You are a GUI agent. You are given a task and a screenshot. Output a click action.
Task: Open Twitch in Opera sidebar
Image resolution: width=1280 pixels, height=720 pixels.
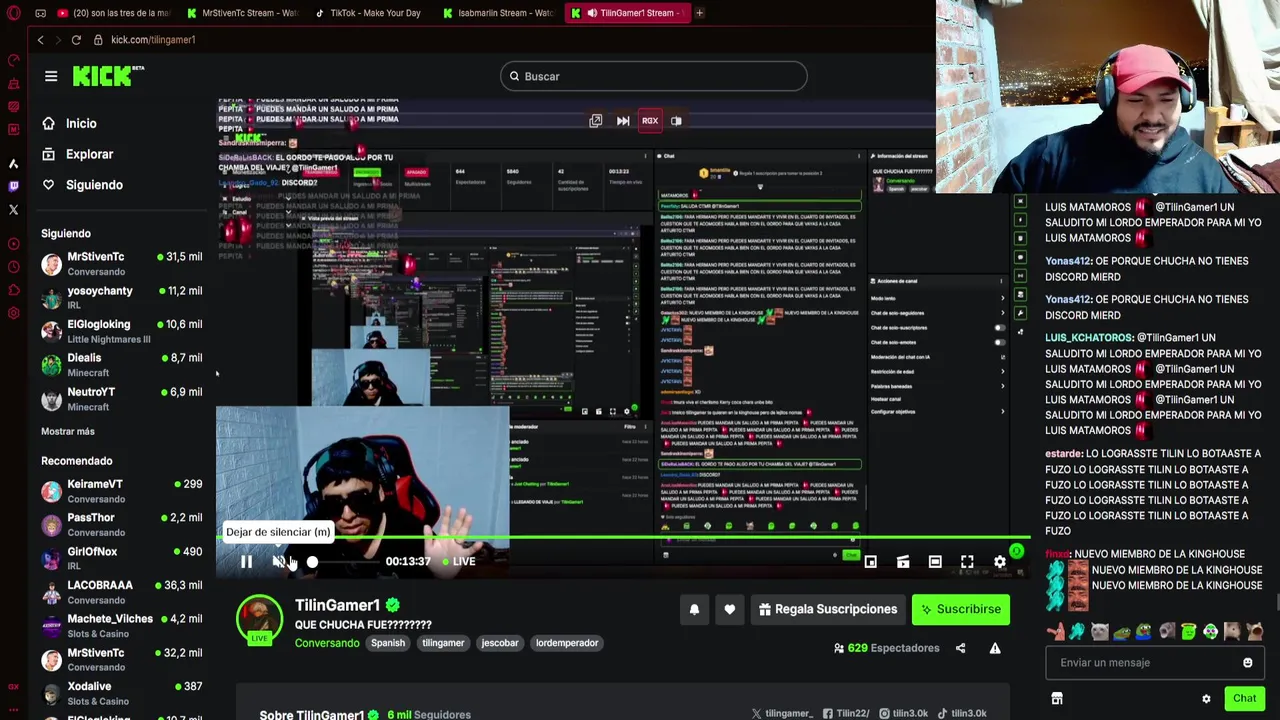click(x=13, y=186)
